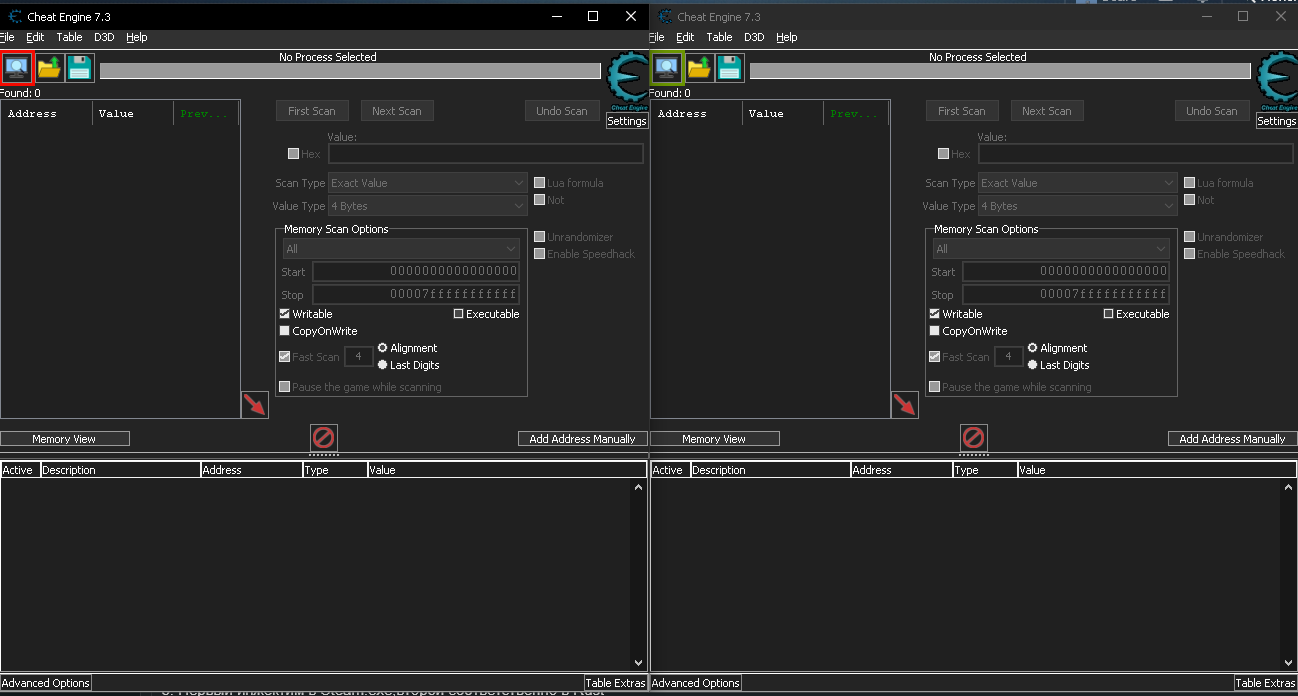The height and width of the screenshot is (696, 1298).
Task: Open the Scan Type dropdown in left window
Action: coord(427,183)
